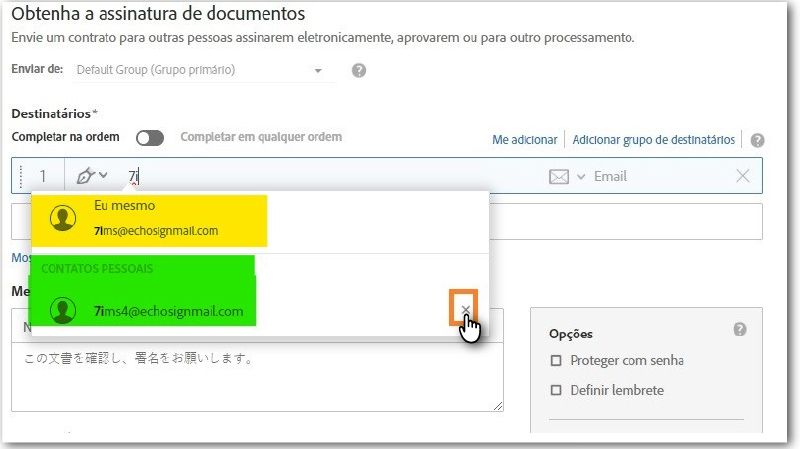Click Adicionar grupo de destinatários link

tap(654, 140)
